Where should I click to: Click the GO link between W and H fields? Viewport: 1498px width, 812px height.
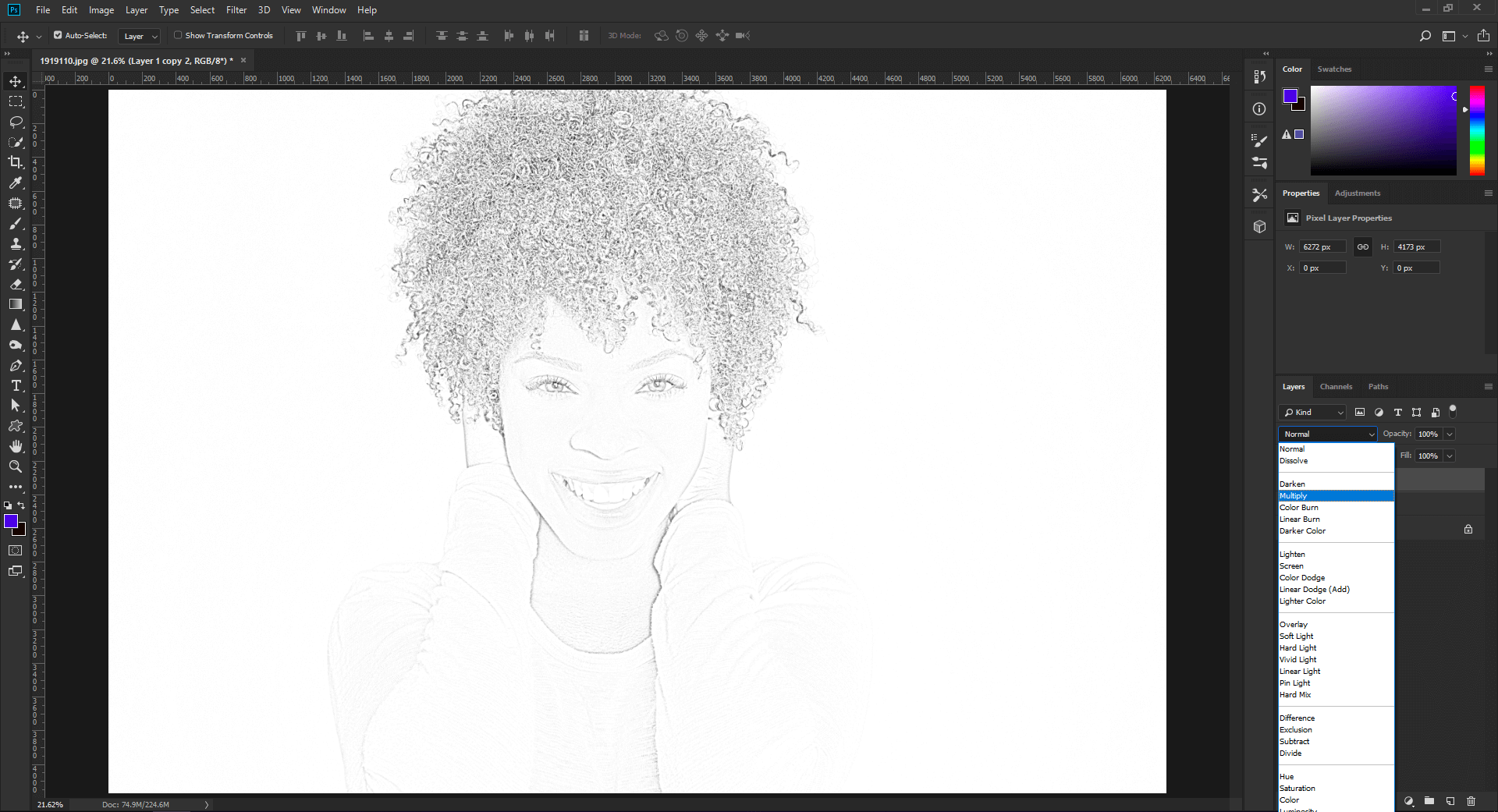pos(1362,246)
